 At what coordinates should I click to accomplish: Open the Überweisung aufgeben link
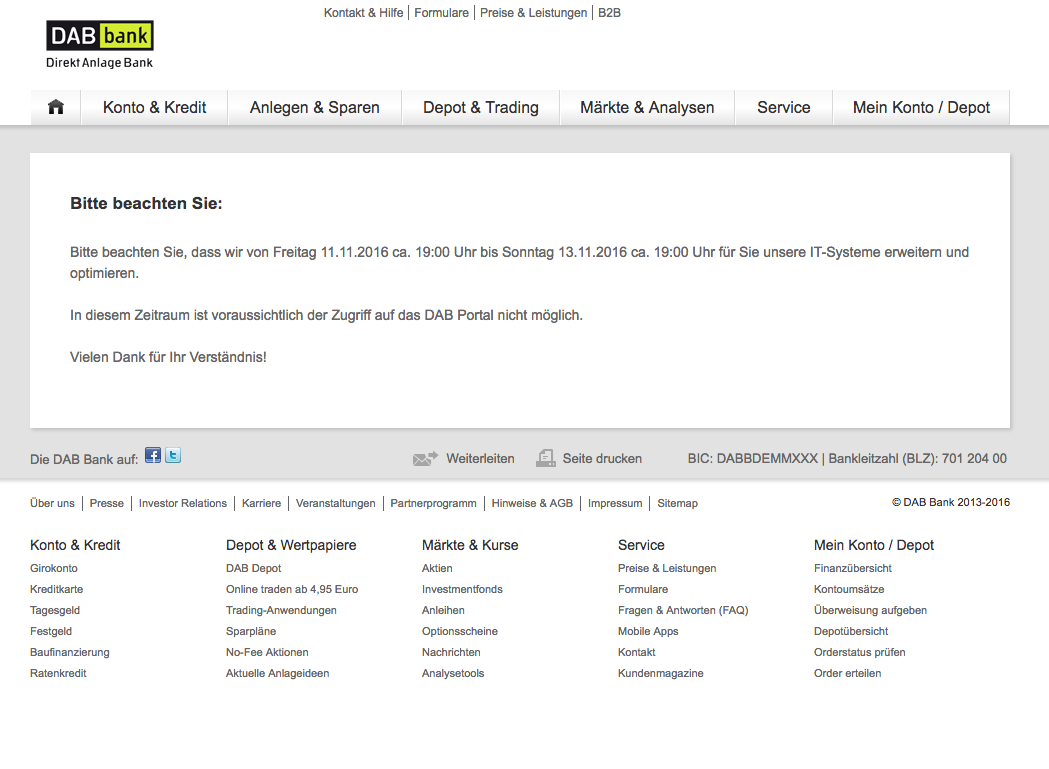[870, 610]
